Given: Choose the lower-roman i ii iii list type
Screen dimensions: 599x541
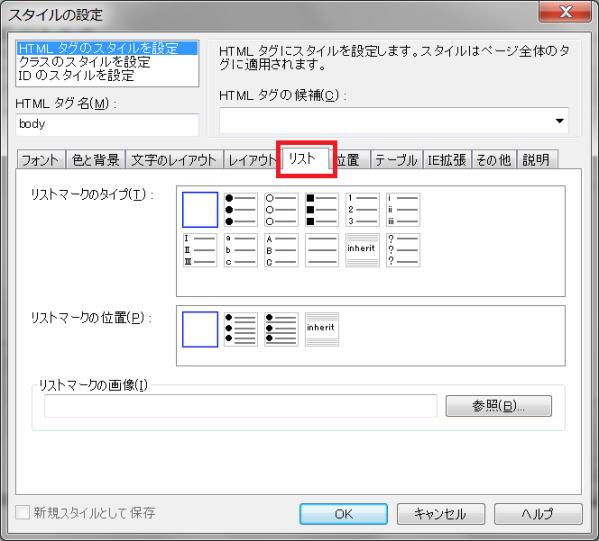Looking at the screenshot, I should coord(403,210).
